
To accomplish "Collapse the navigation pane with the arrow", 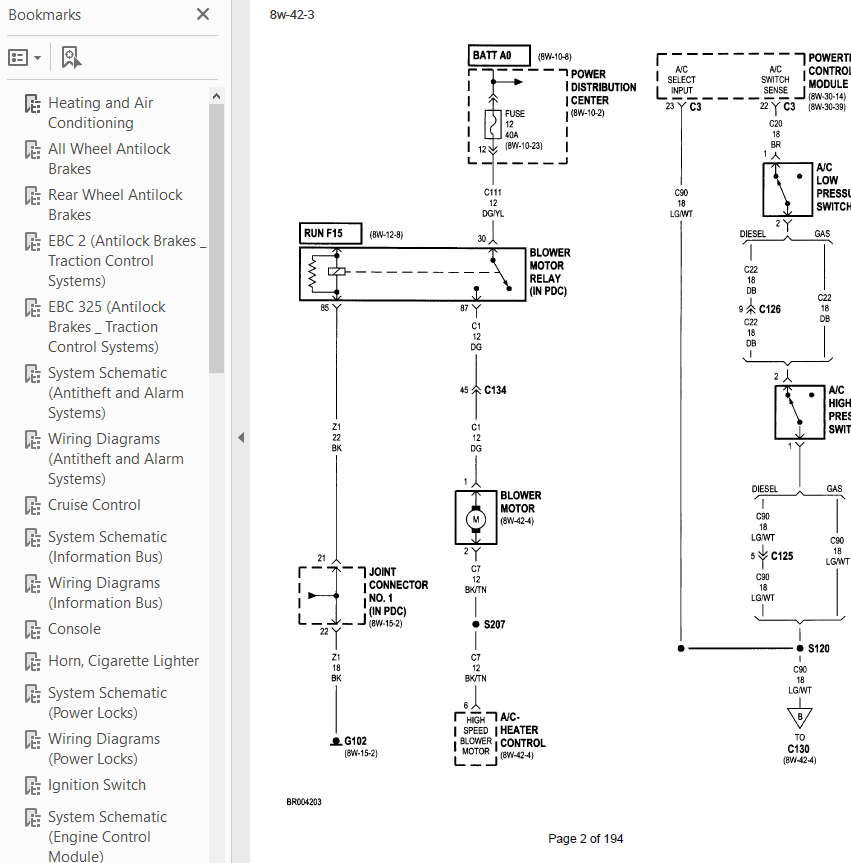I will coord(241,438).
